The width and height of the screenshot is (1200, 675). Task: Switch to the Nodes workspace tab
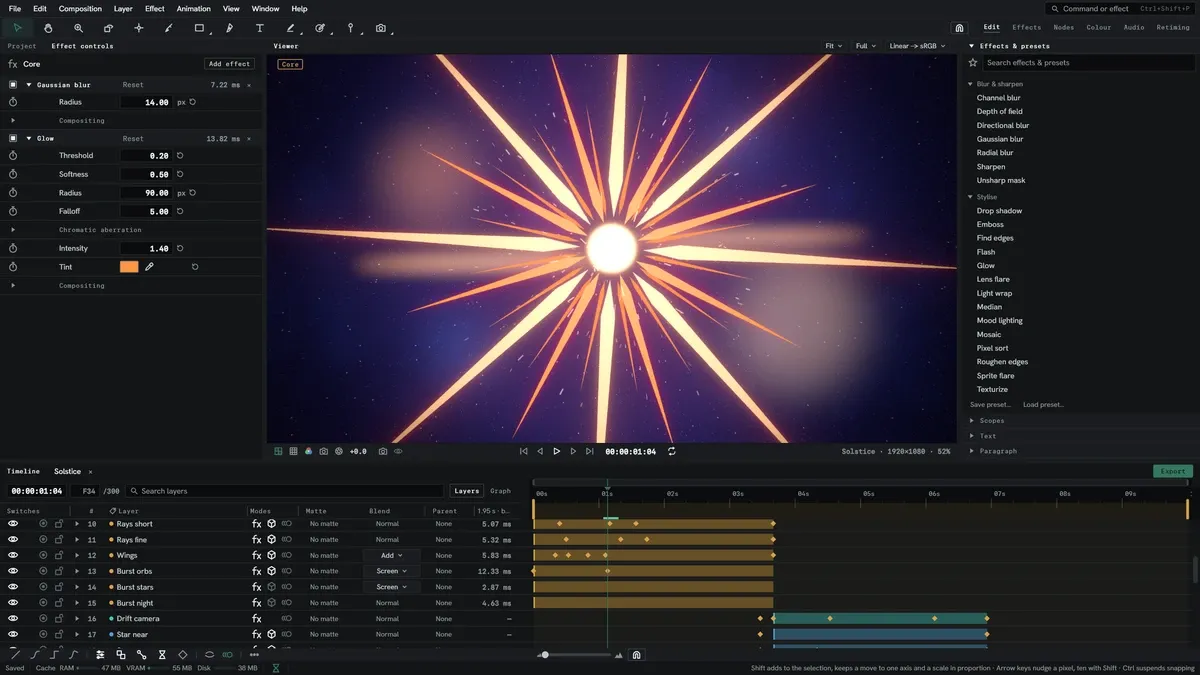point(1064,27)
